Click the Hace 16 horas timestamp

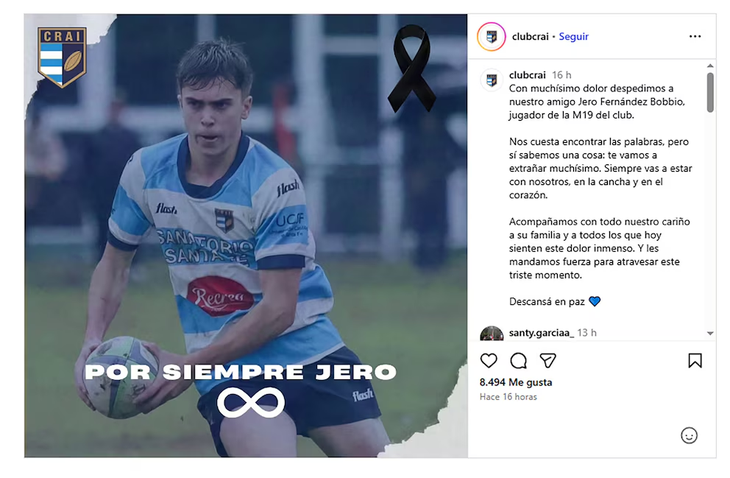(508, 397)
